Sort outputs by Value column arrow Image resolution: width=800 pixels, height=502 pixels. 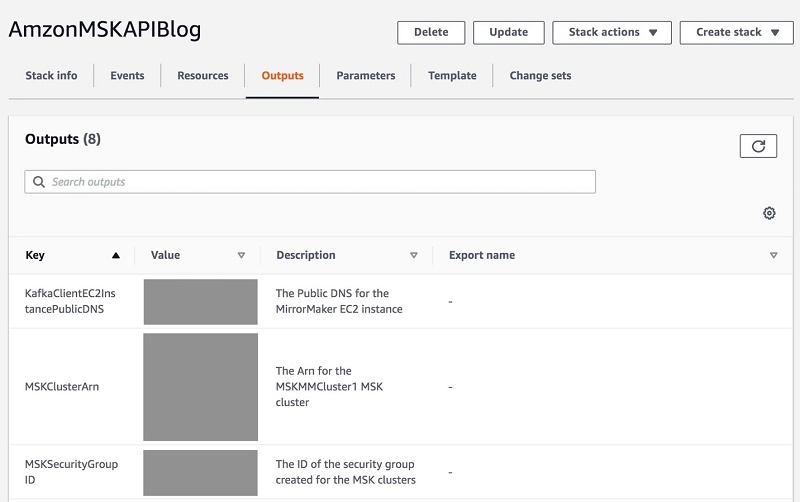point(241,255)
